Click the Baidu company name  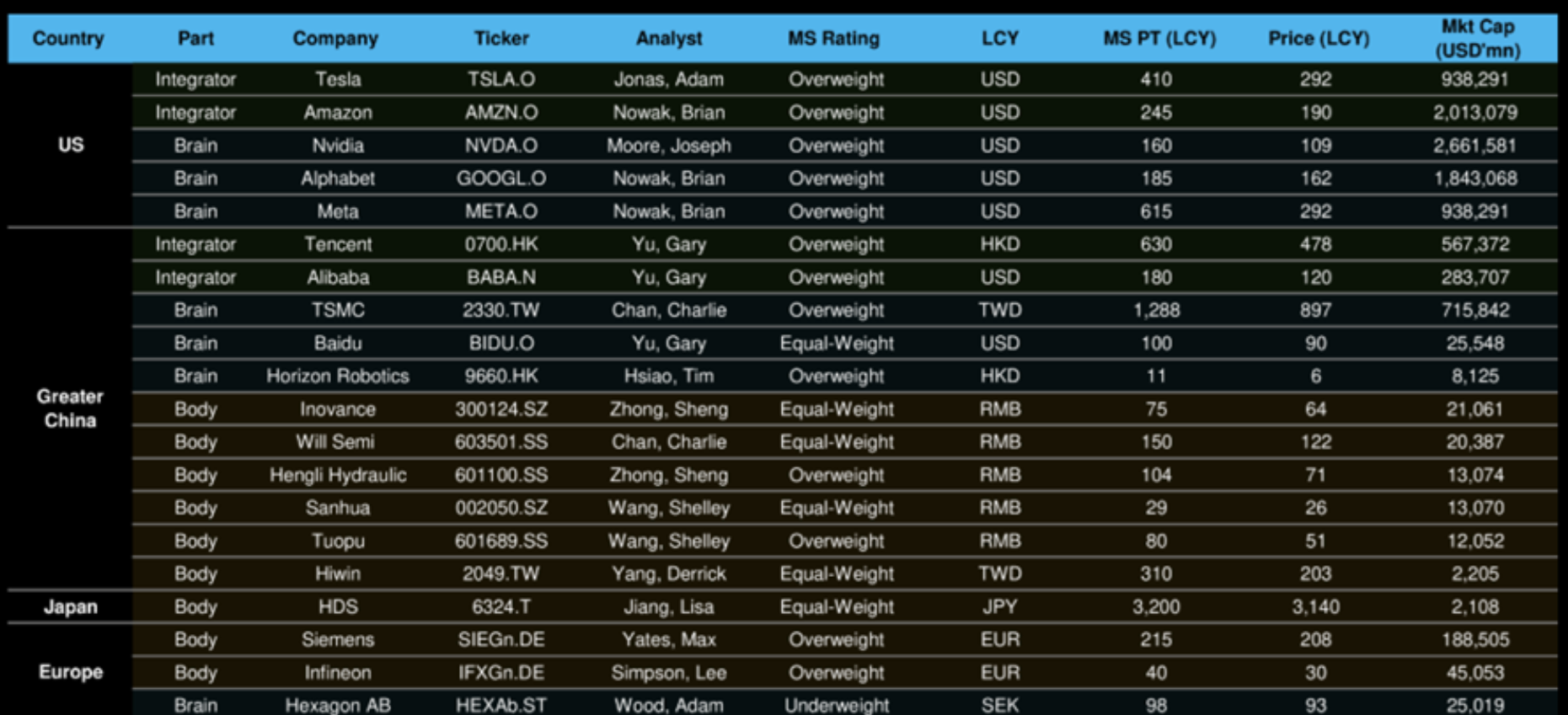(338, 344)
